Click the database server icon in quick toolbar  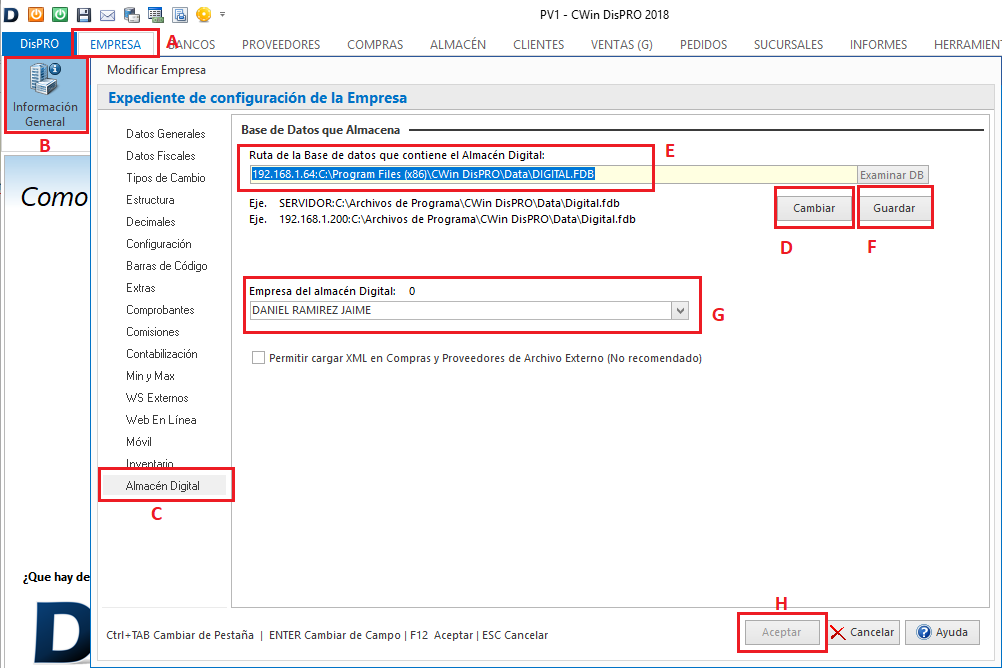131,14
